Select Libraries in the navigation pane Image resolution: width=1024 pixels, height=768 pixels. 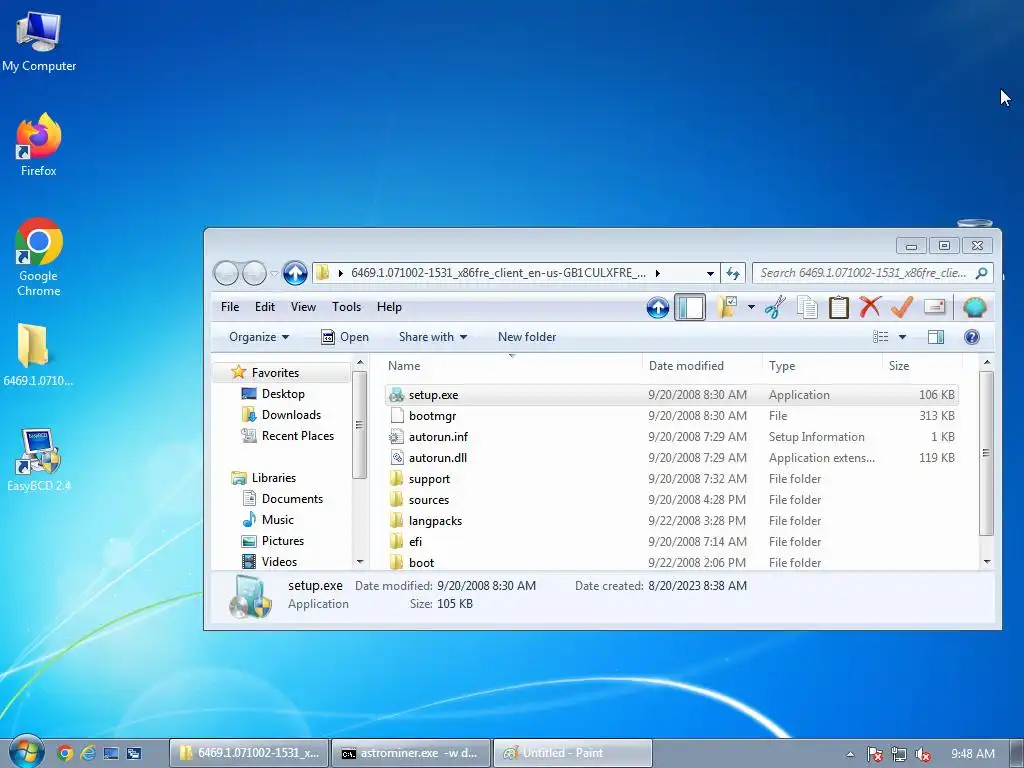pos(274,478)
